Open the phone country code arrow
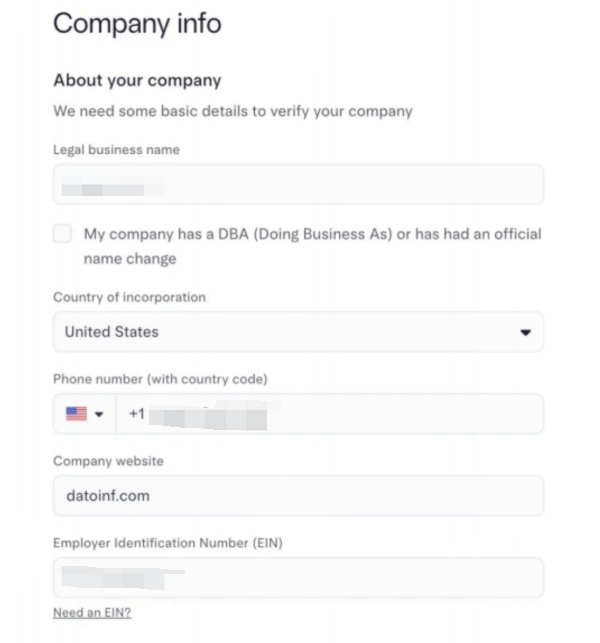The image size is (600, 643). tap(99, 414)
